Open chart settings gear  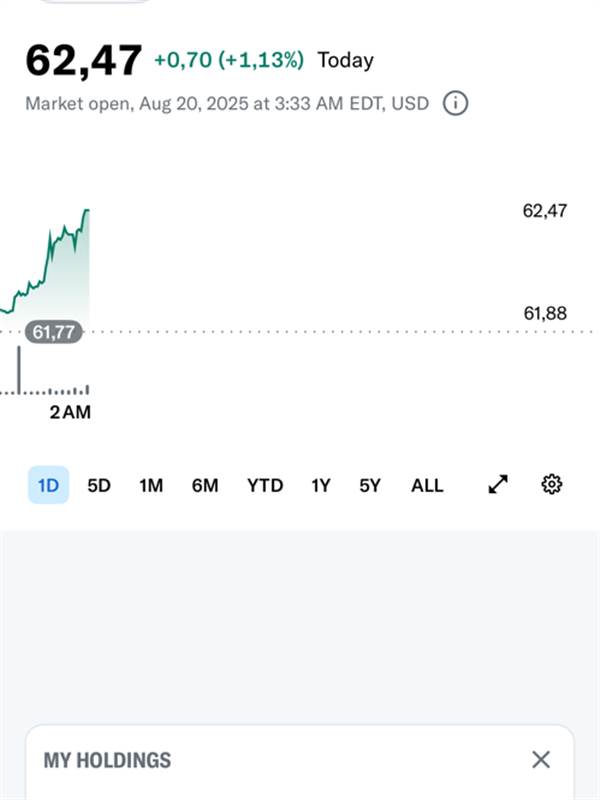(x=552, y=484)
